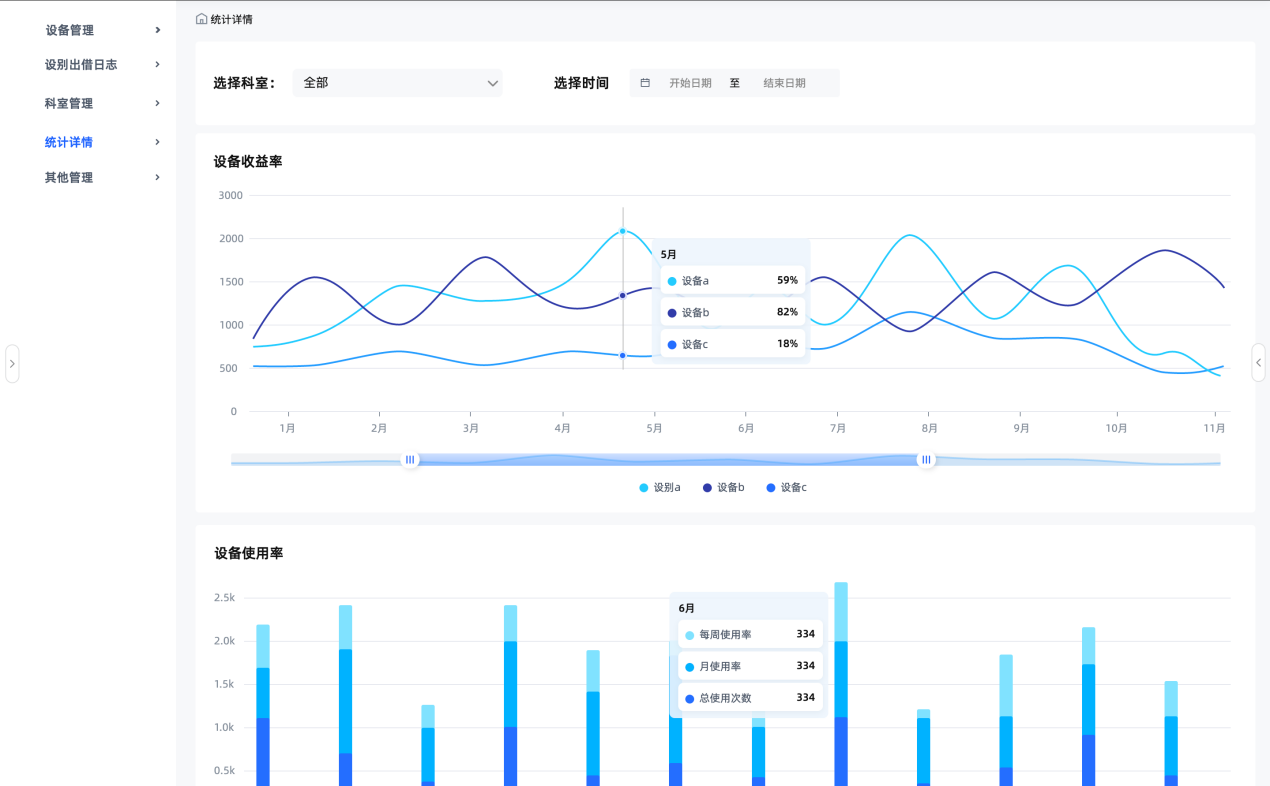Click the left handle of the chart zoom slider
This screenshot has width=1270, height=786.
pyautogui.click(x=409, y=460)
